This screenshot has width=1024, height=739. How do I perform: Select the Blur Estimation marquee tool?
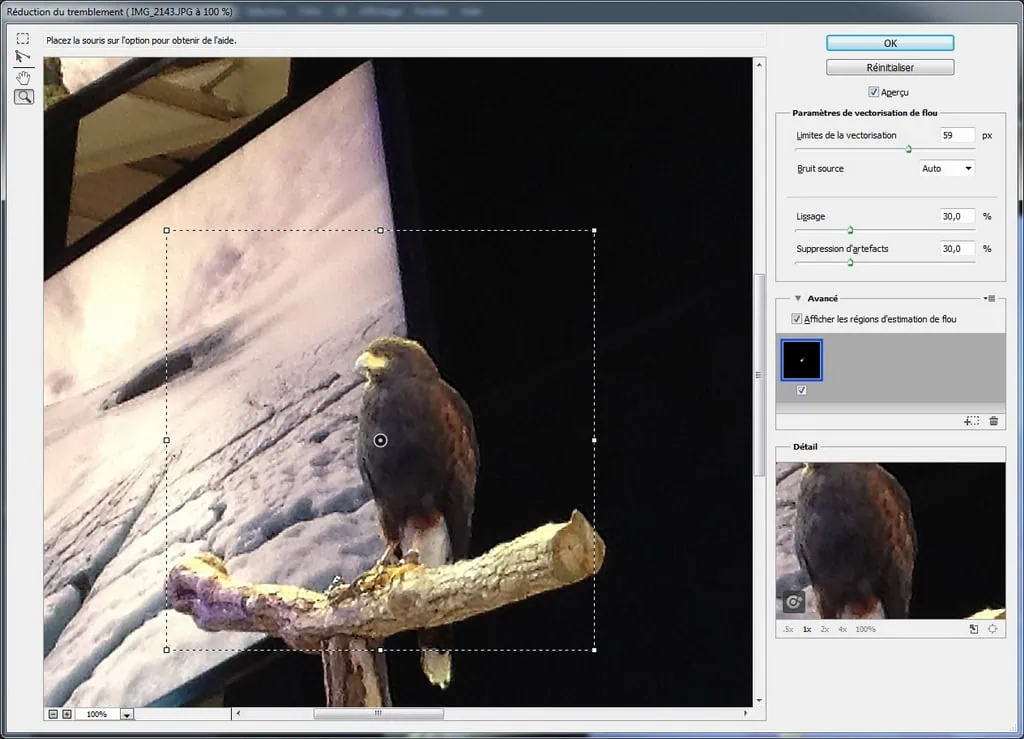tap(23, 39)
